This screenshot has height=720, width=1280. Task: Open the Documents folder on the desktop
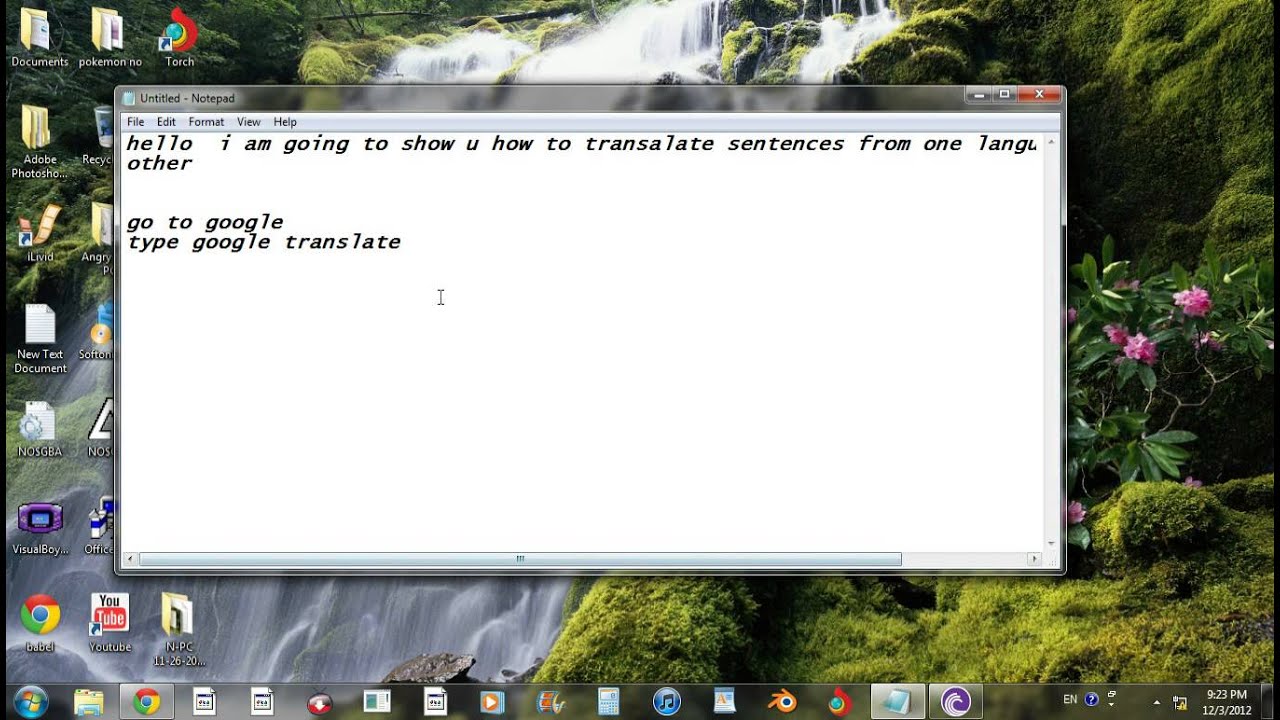pos(40,38)
